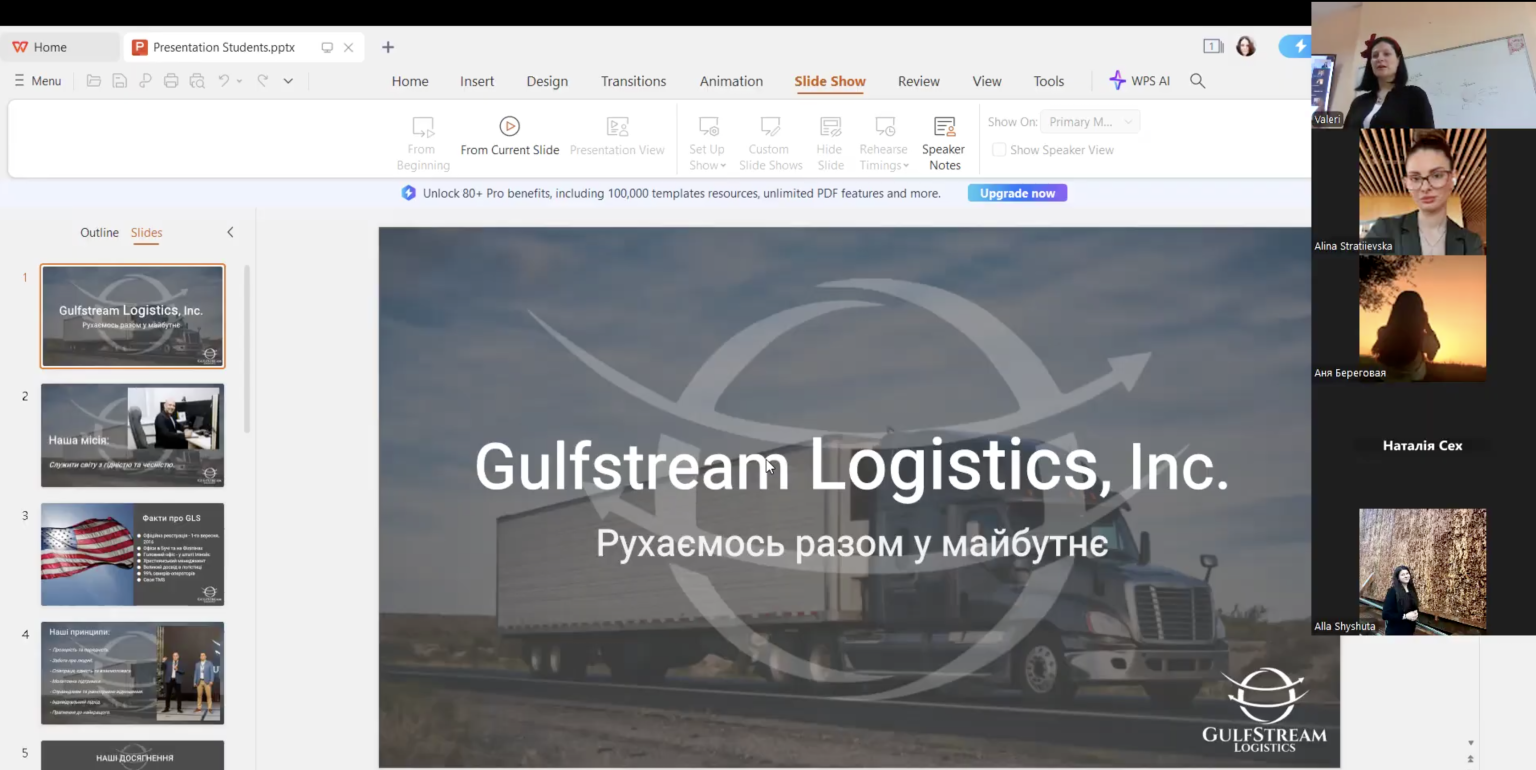Select the Slide Show ribbon tab

[830, 81]
